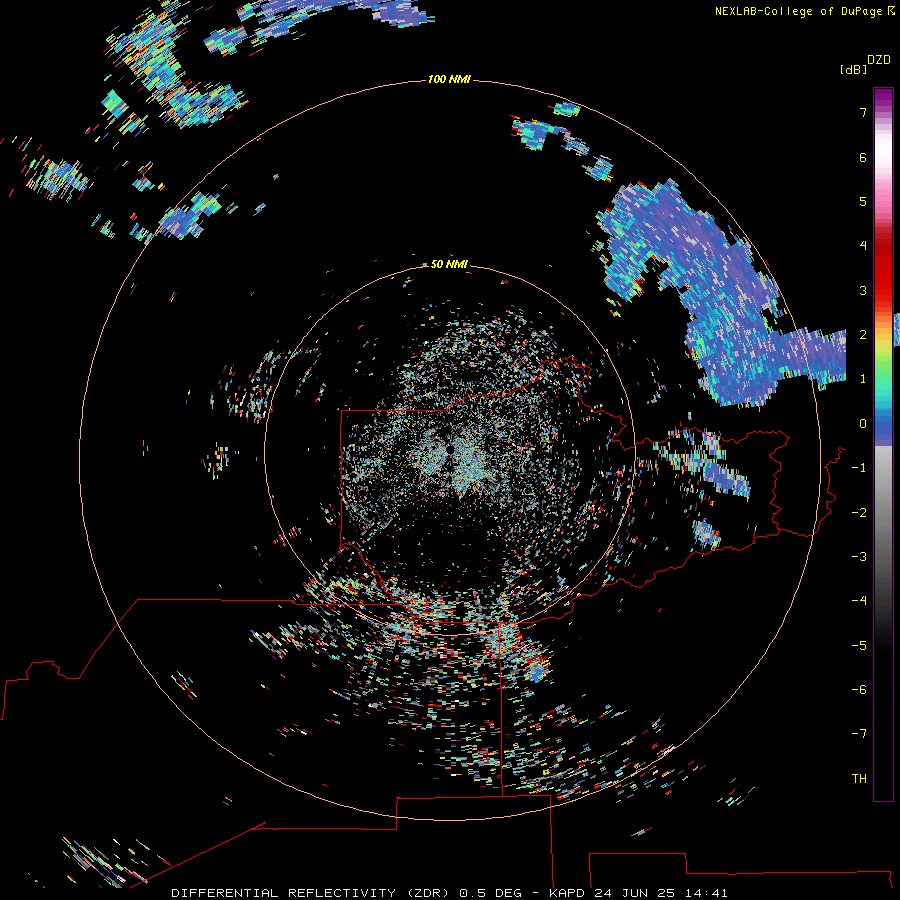
Task: Click the '1' value on color scale
Action: click(863, 379)
